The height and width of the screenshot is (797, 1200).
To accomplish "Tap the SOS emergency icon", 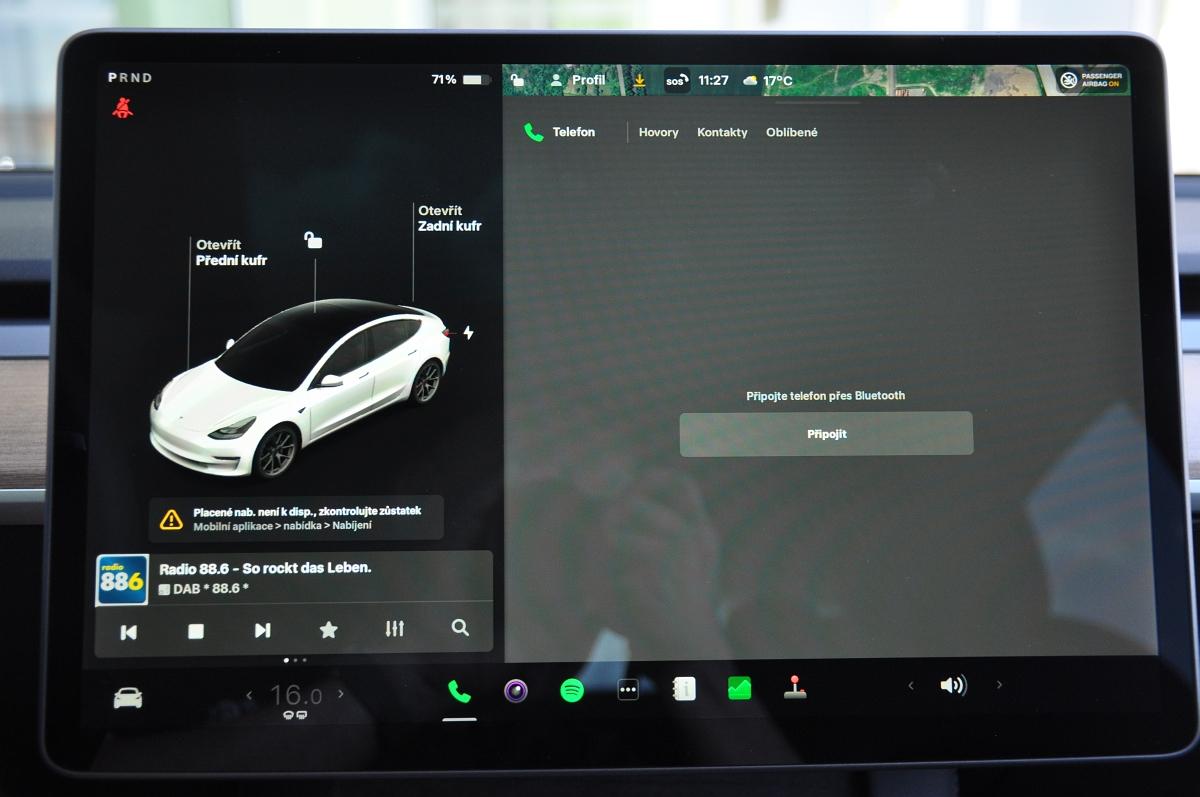I will click(677, 81).
